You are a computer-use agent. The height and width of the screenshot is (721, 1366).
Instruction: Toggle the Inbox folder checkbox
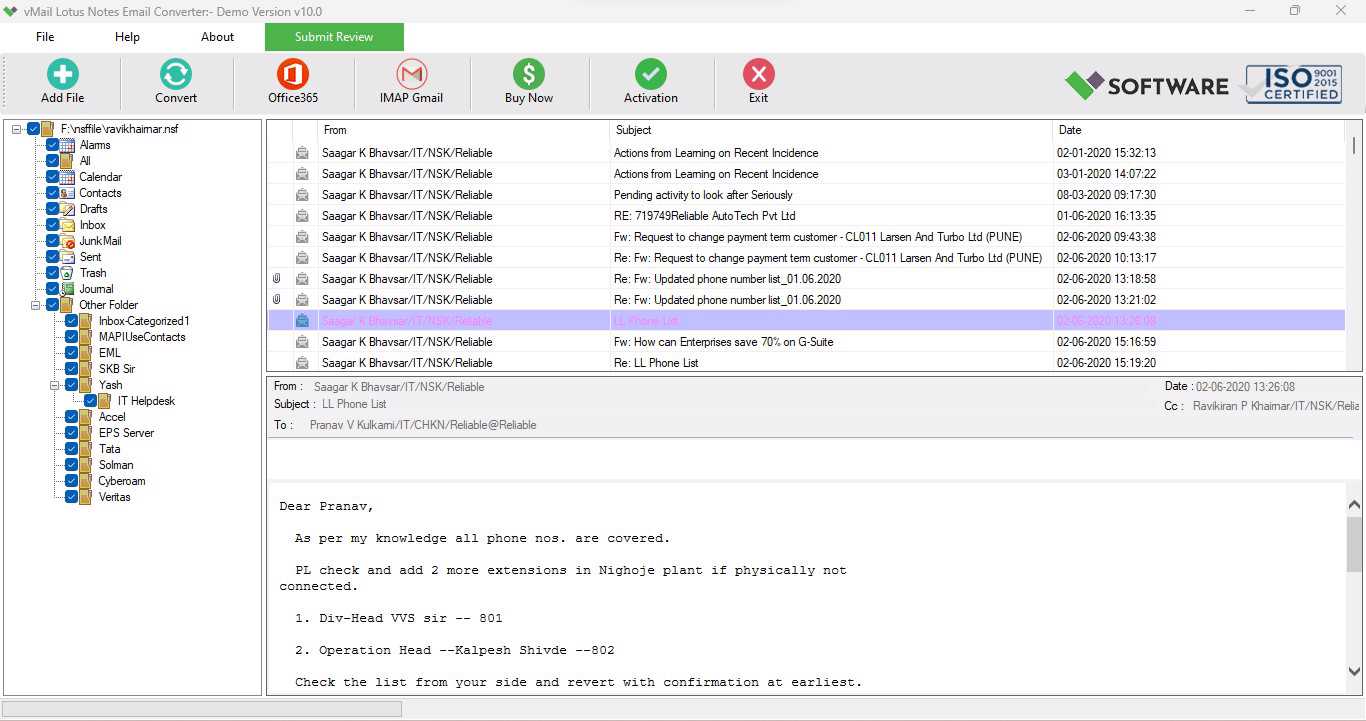pos(53,225)
